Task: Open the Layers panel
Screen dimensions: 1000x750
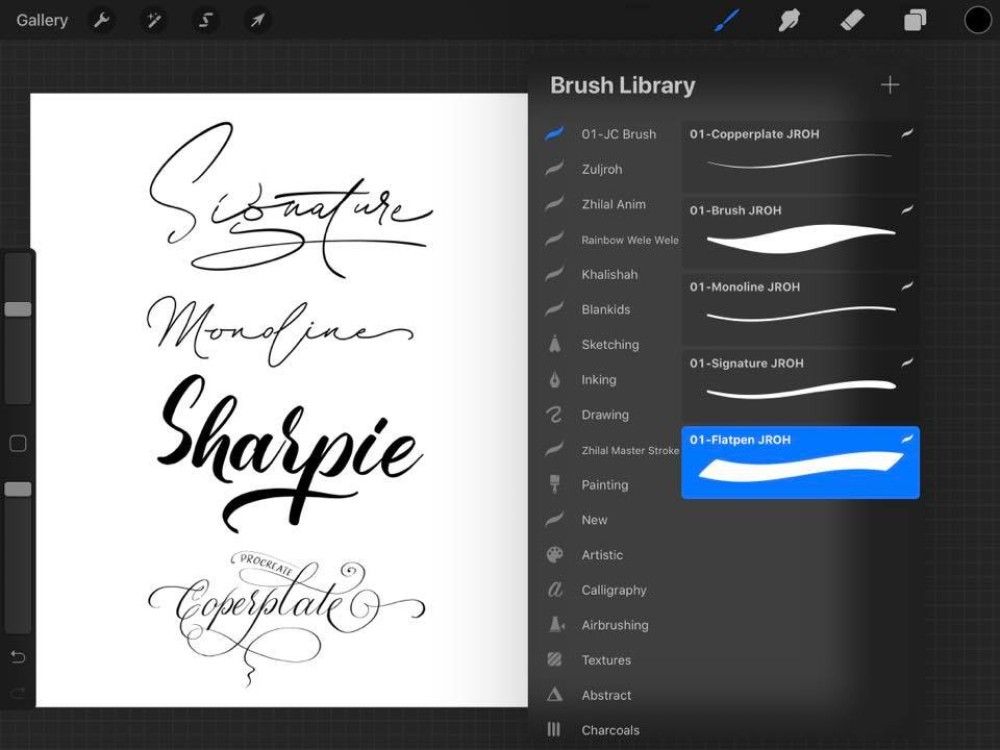Action: point(915,20)
